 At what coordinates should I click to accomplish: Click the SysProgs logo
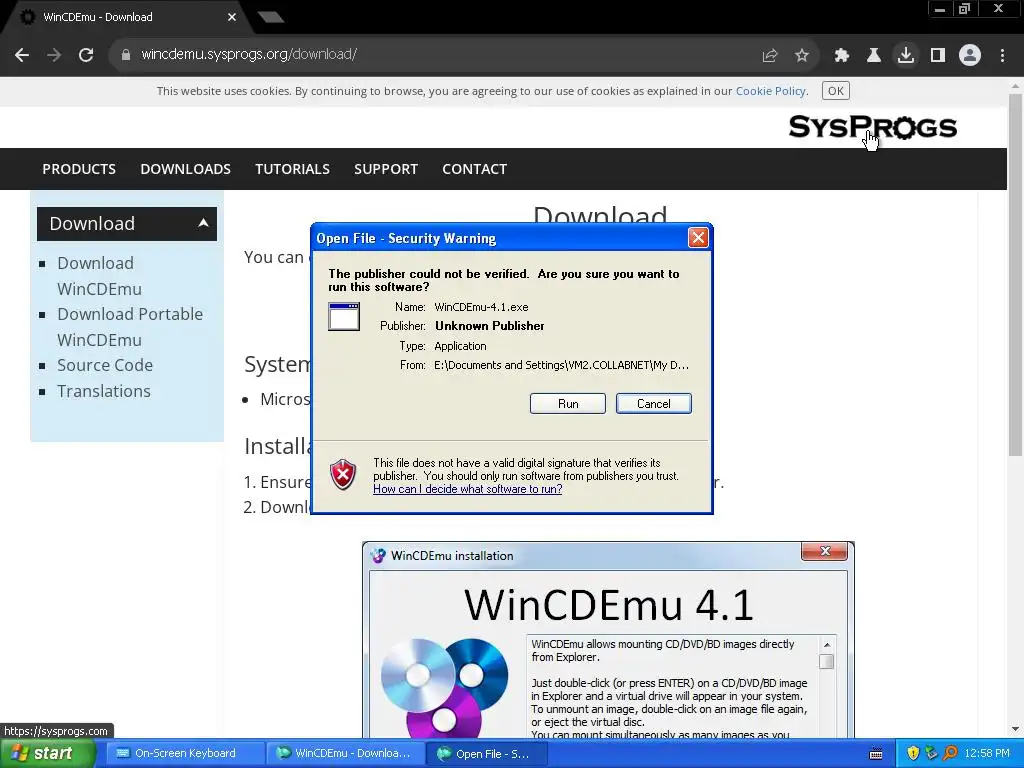[x=872, y=127]
